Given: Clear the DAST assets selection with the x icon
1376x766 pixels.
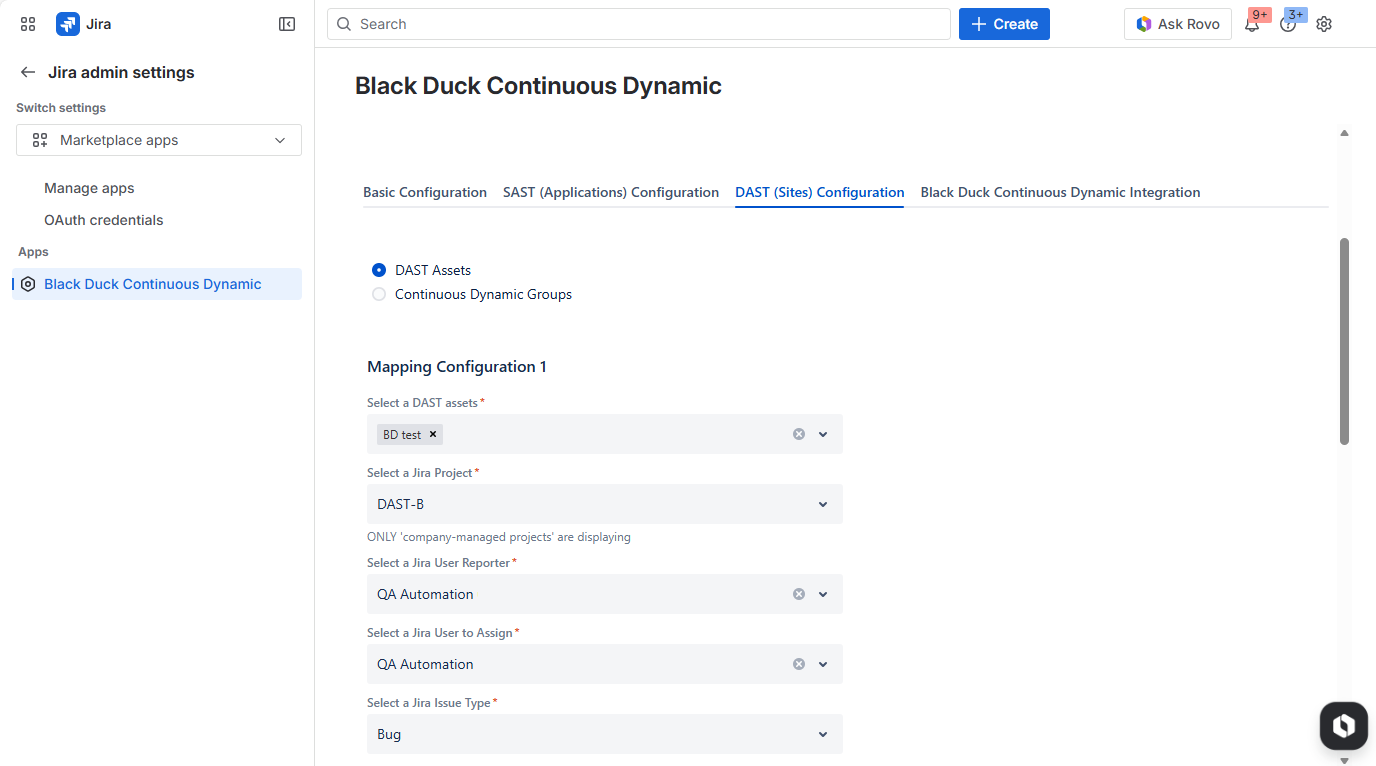Looking at the screenshot, I should click(798, 433).
